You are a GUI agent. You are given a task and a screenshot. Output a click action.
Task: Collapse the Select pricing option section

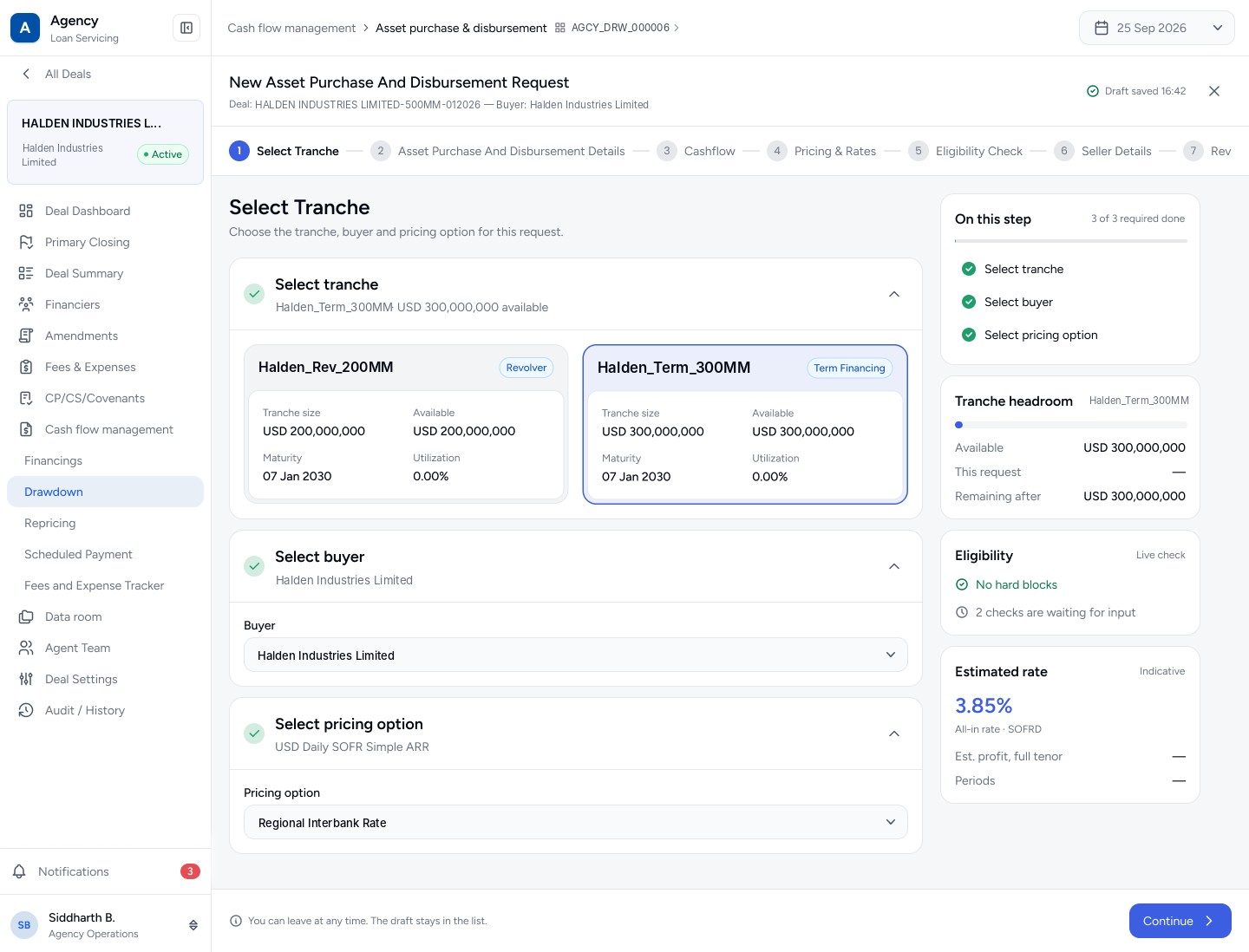click(894, 734)
